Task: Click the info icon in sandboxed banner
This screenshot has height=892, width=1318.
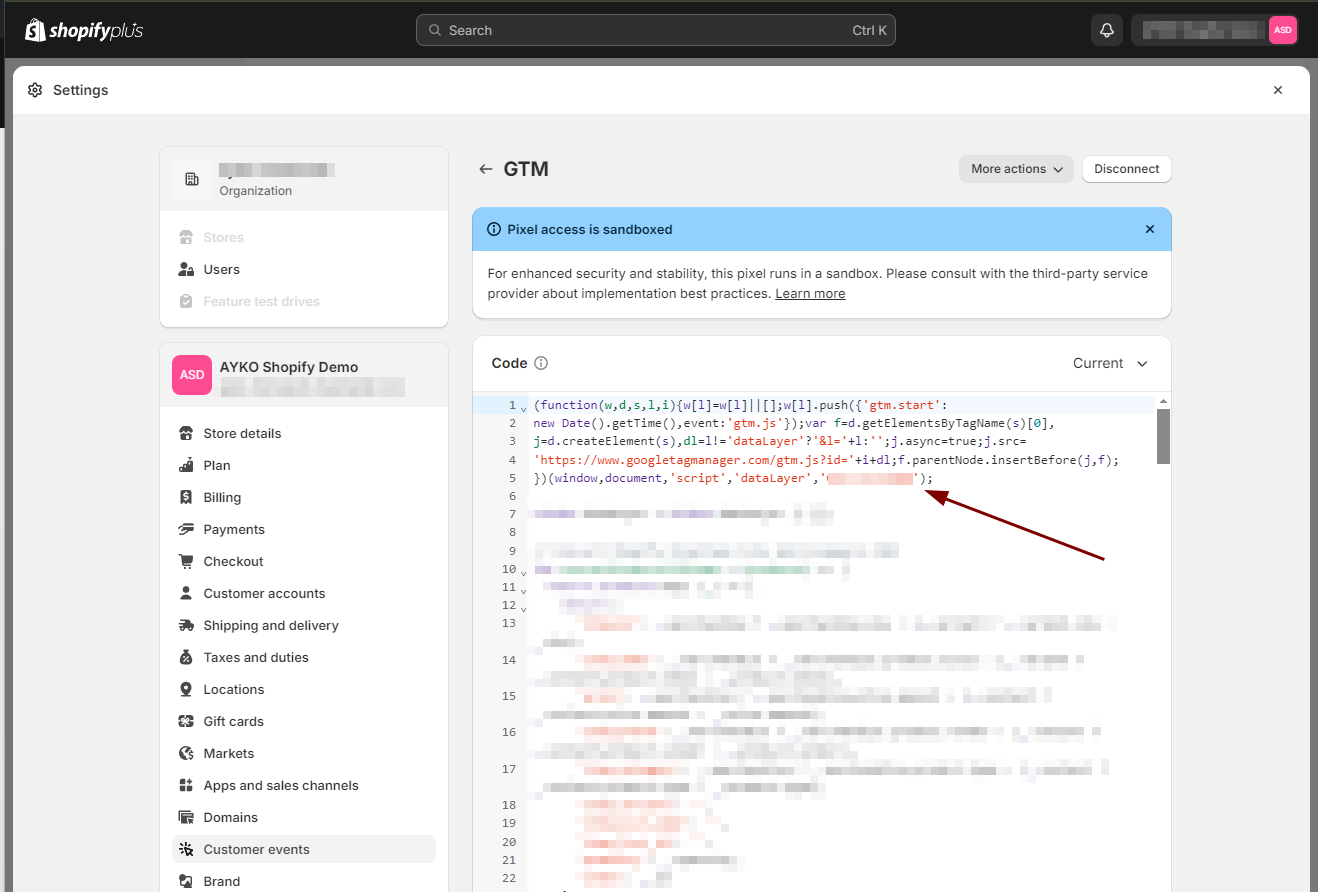Action: pos(494,229)
